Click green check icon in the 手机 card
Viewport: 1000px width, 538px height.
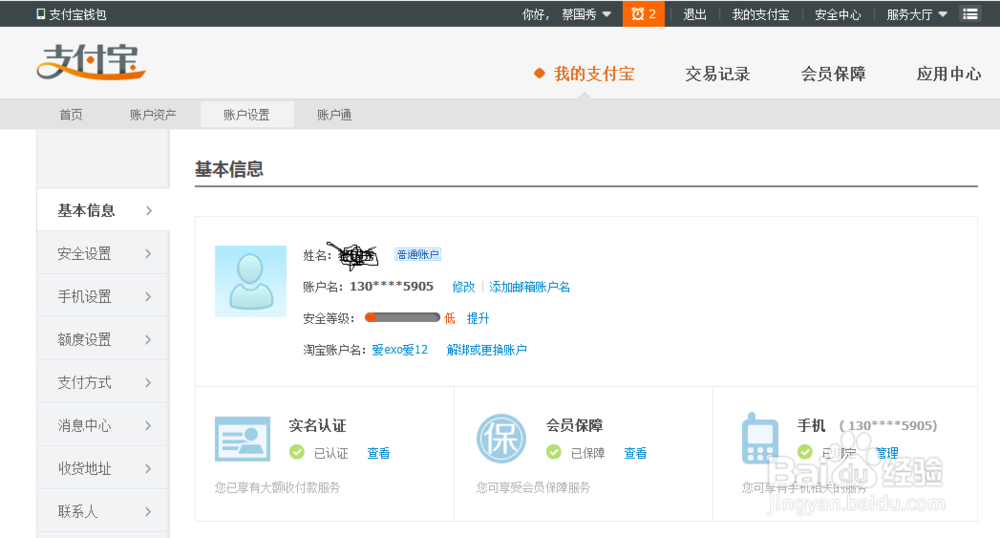pos(805,452)
